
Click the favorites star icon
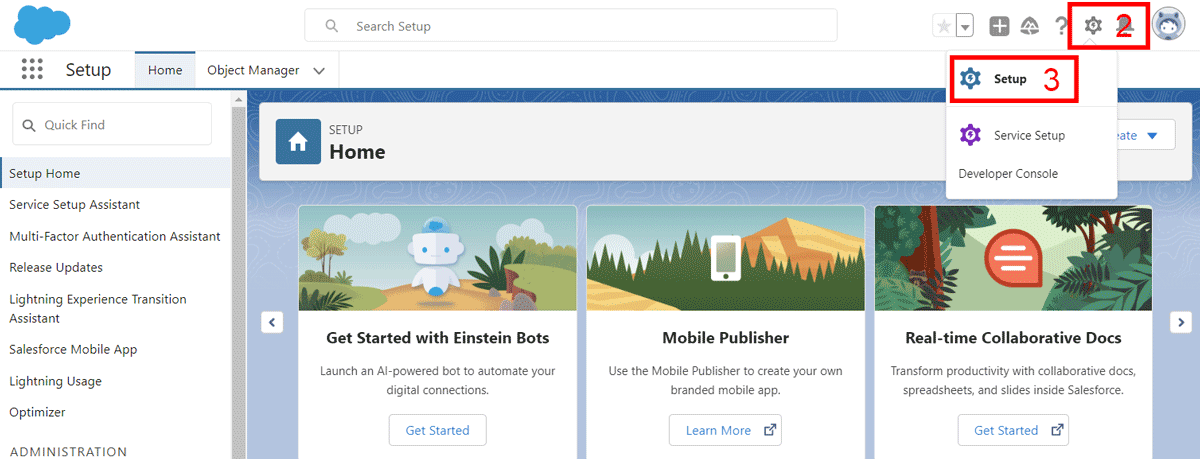coord(943,26)
